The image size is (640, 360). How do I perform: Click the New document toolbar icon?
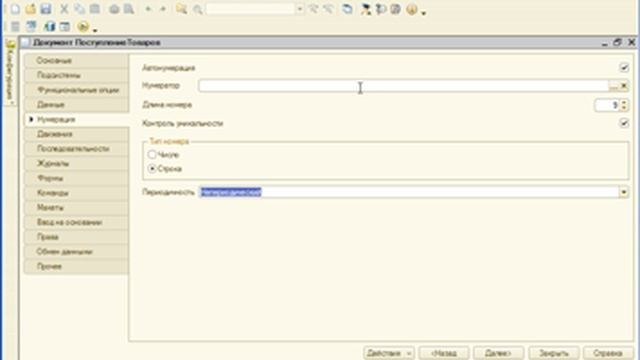click(16, 9)
